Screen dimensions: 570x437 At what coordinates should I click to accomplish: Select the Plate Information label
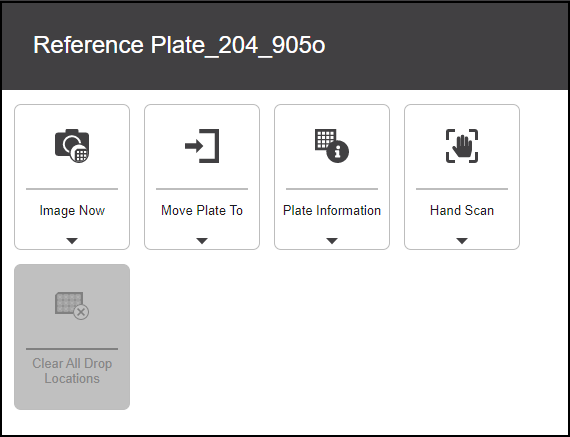[x=332, y=211]
